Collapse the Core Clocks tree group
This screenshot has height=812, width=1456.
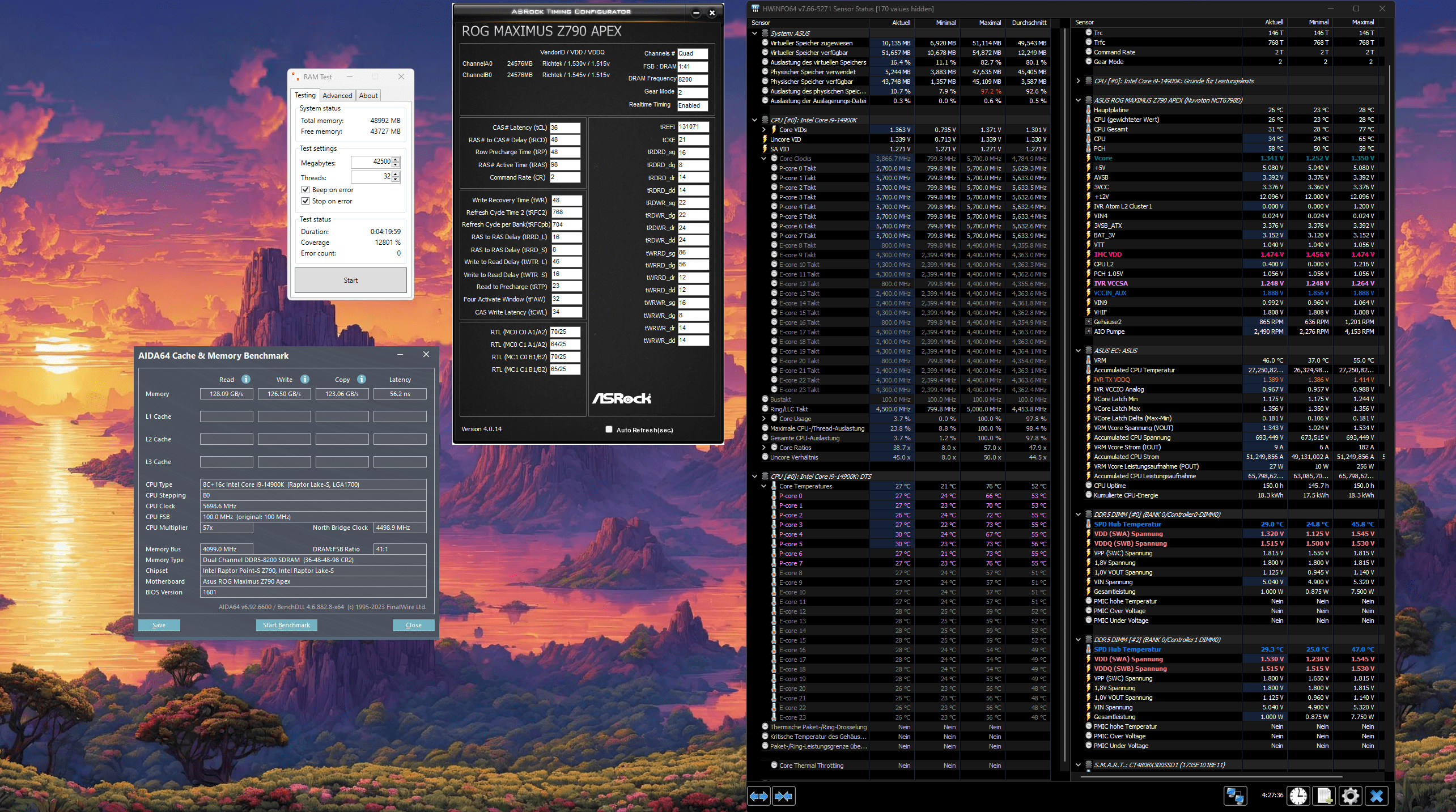click(764, 159)
